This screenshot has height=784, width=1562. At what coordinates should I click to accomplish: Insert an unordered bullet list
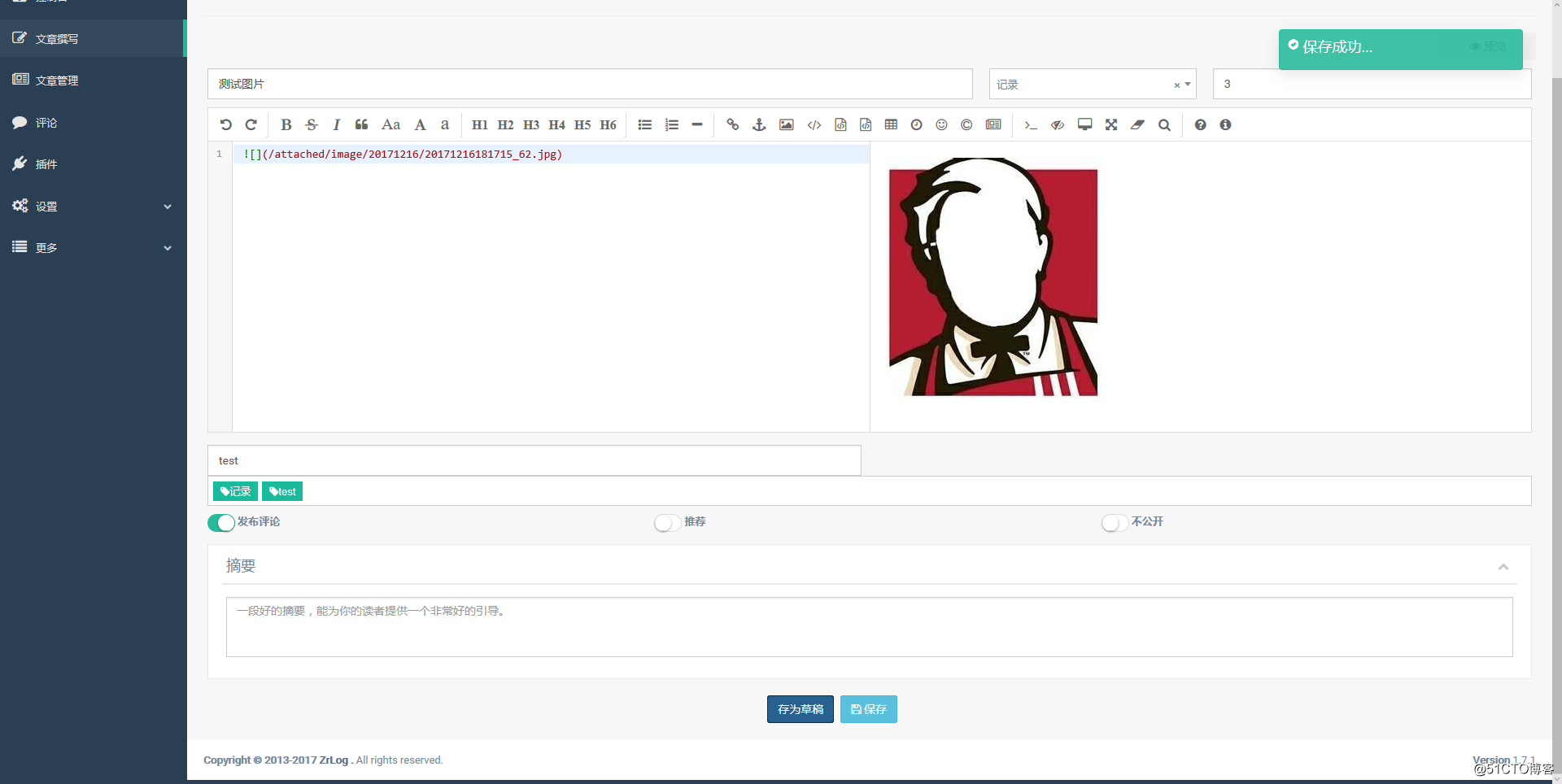[x=645, y=124]
